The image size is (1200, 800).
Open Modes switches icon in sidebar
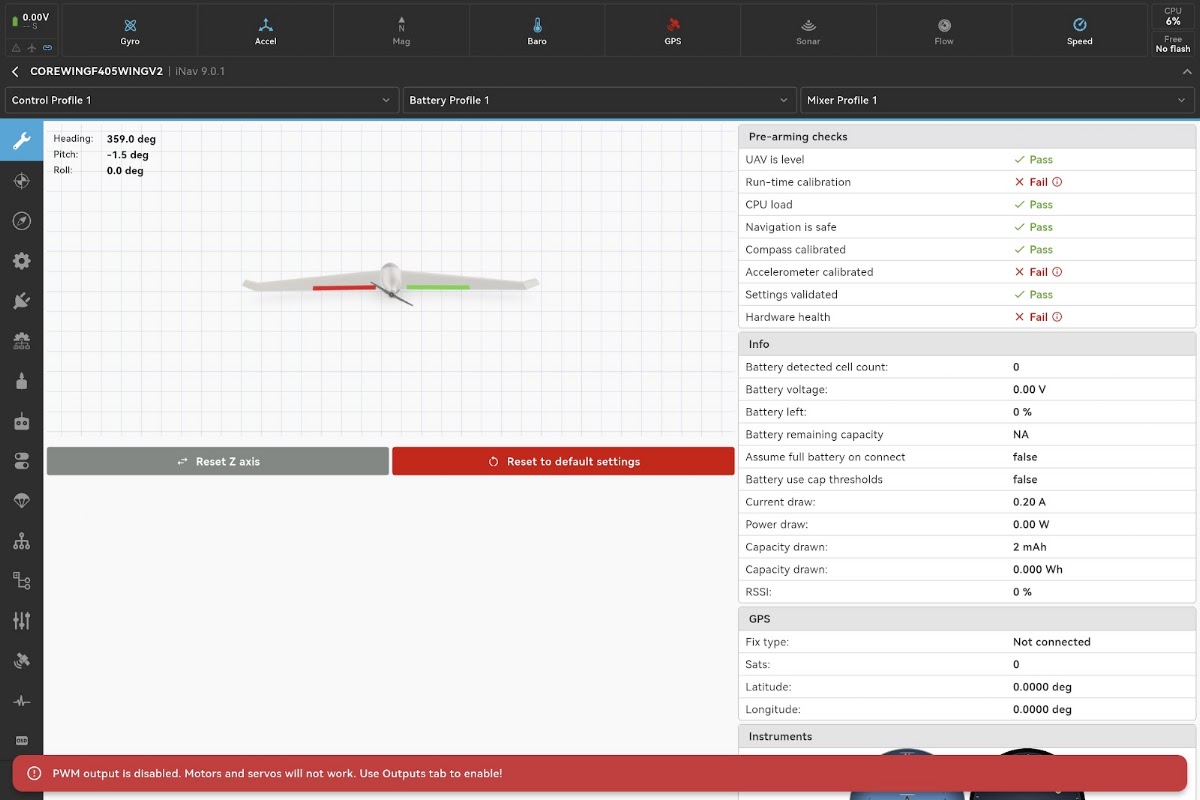coord(21,461)
